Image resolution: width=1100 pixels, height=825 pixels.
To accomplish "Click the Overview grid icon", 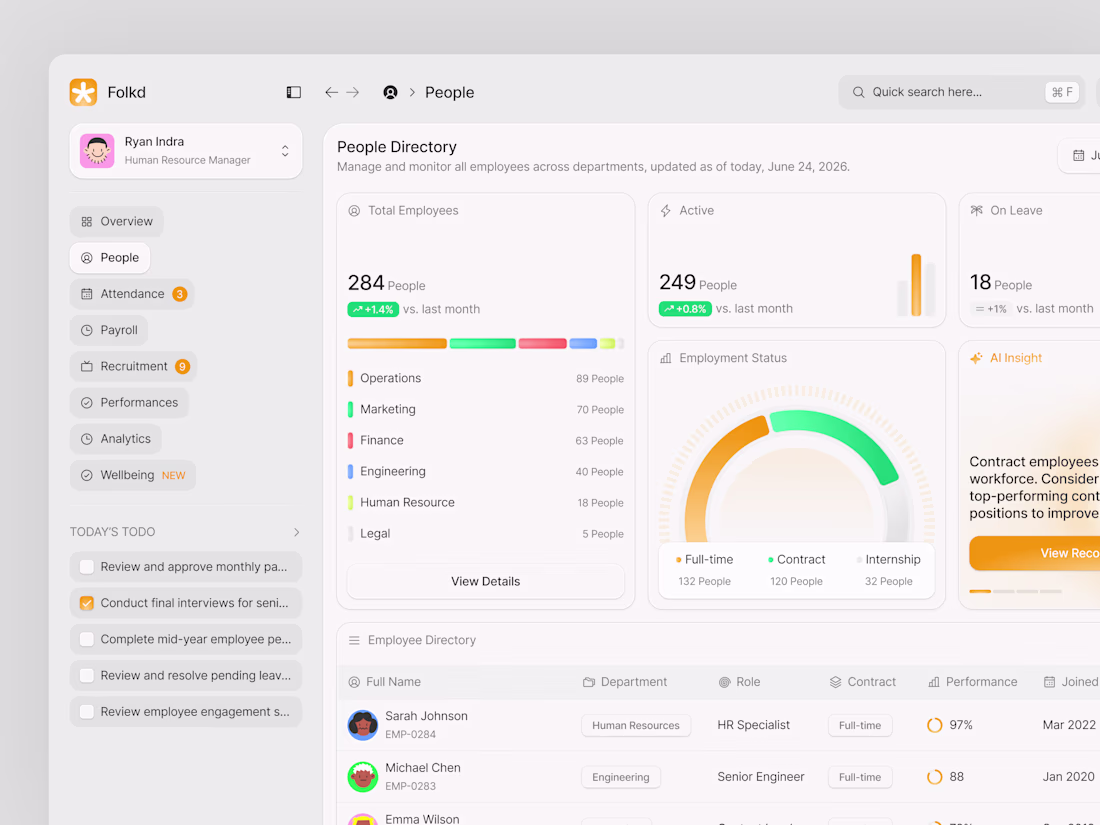I will pos(86,222).
